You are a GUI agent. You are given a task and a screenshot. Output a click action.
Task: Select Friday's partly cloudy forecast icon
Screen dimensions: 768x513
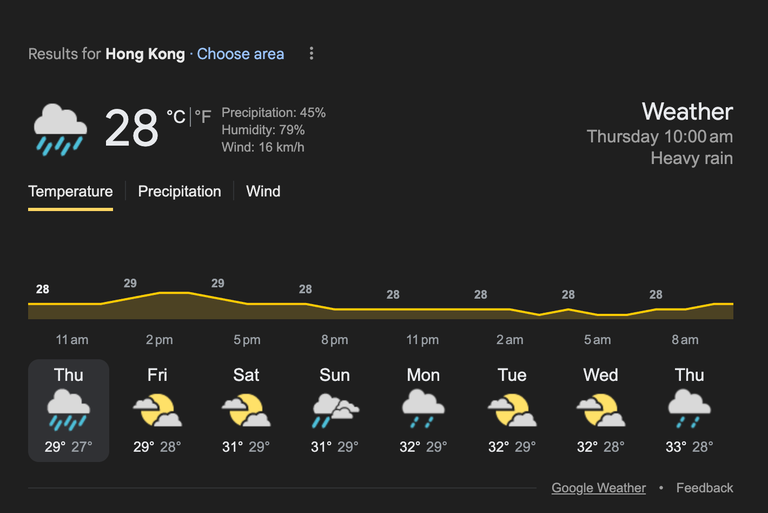157,410
